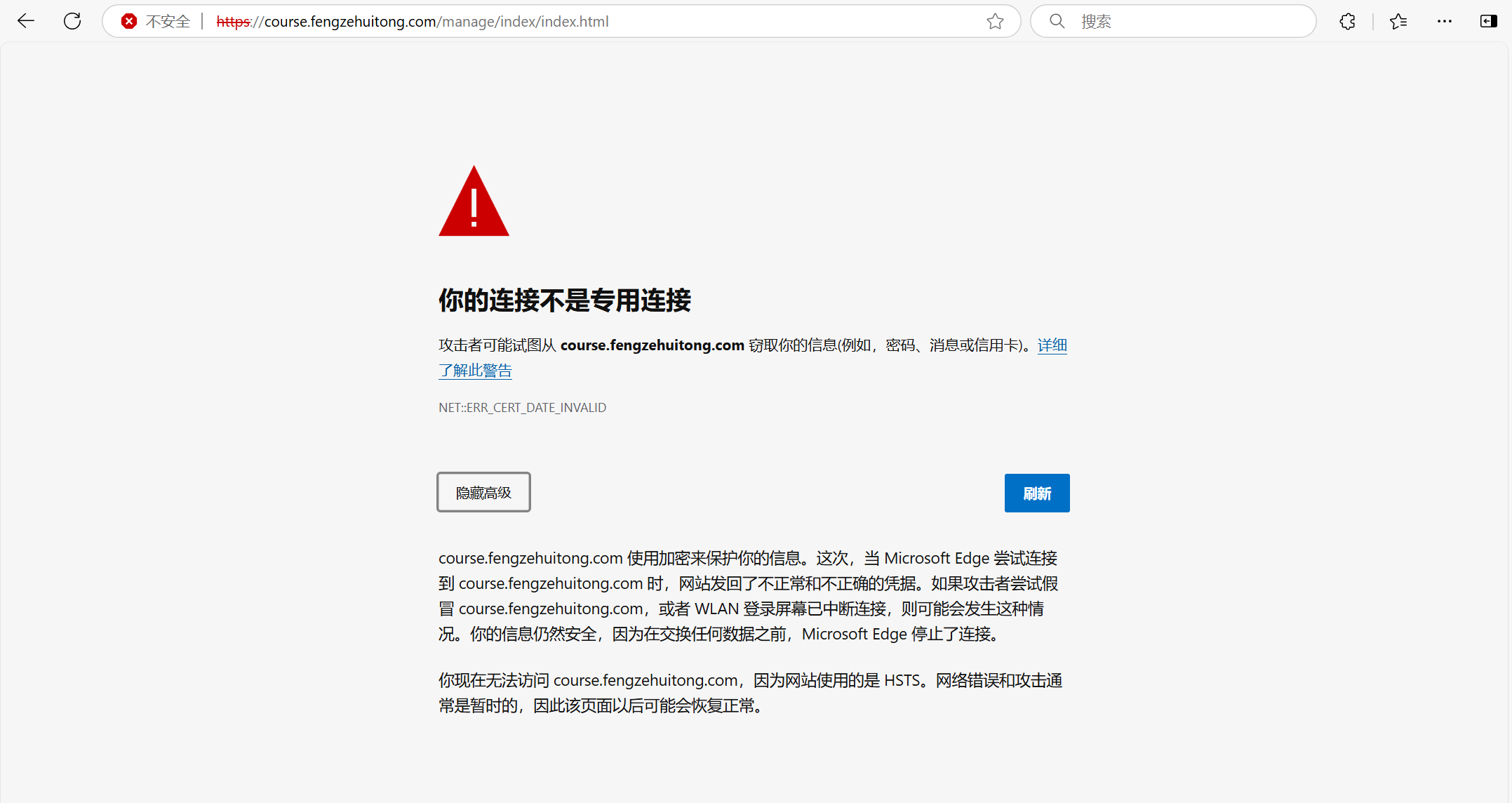The image size is (1512, 803).
Task: Click the reload page icon in toolbar
Action: [72, 21]
